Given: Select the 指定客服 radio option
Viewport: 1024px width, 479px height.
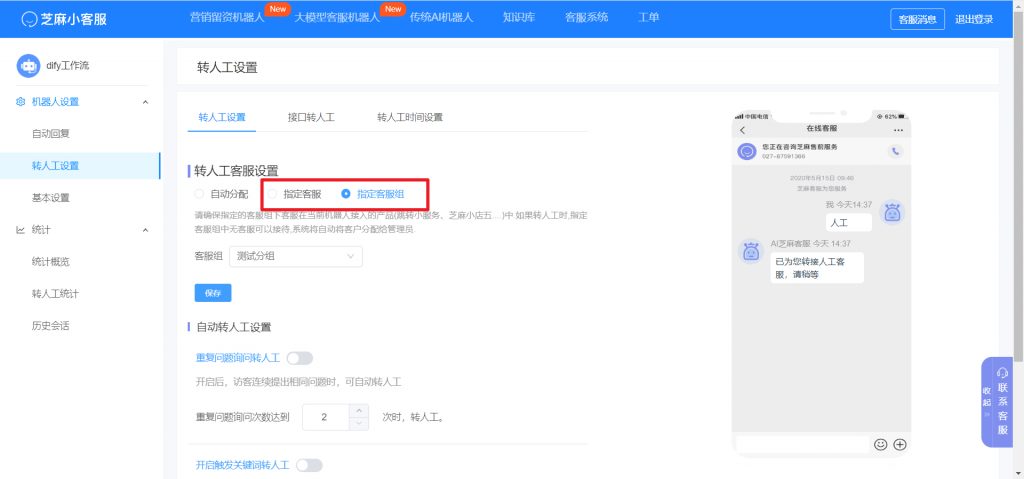Looking at the screenshot, I should tap(272, 194).
